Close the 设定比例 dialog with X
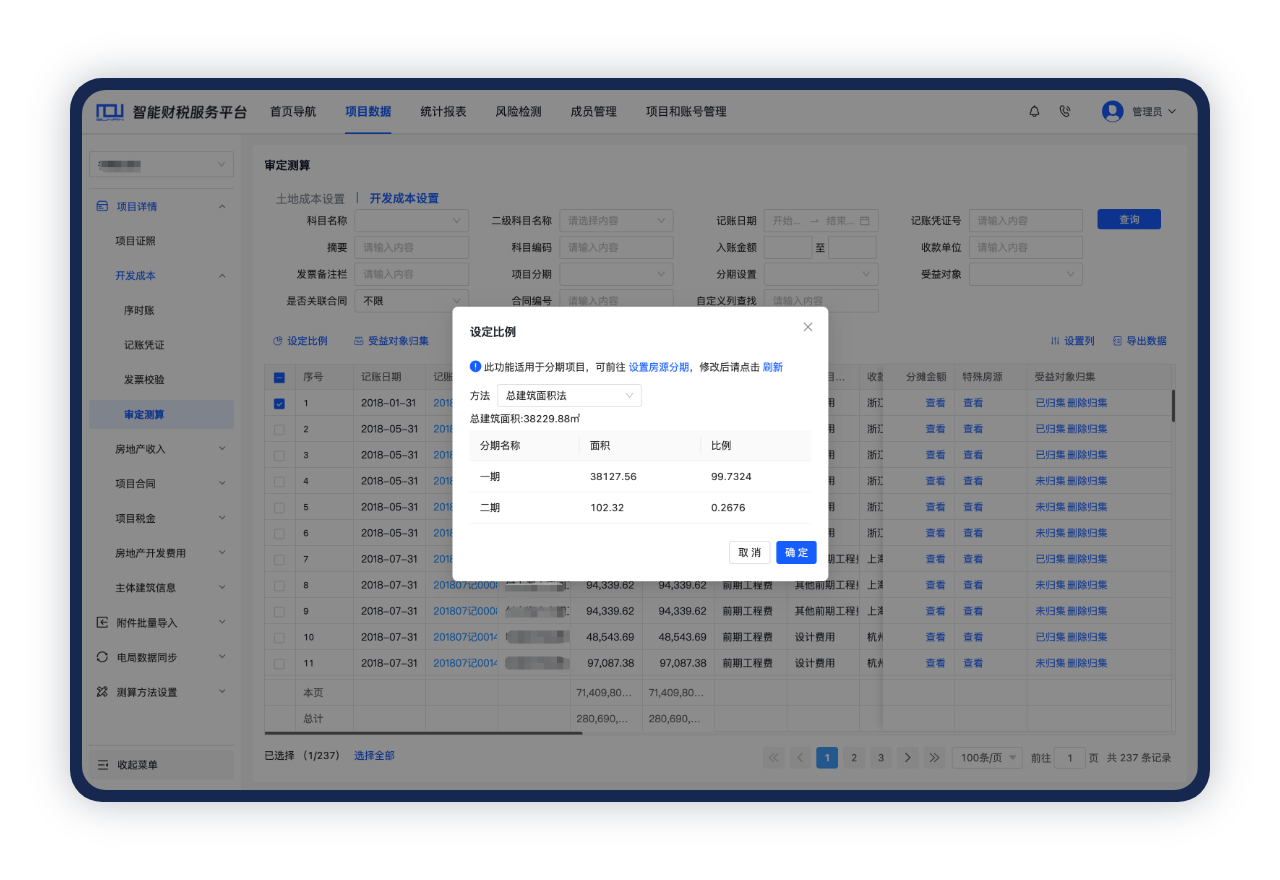This screenshot has height=880, width=1280. click(808, 327)
